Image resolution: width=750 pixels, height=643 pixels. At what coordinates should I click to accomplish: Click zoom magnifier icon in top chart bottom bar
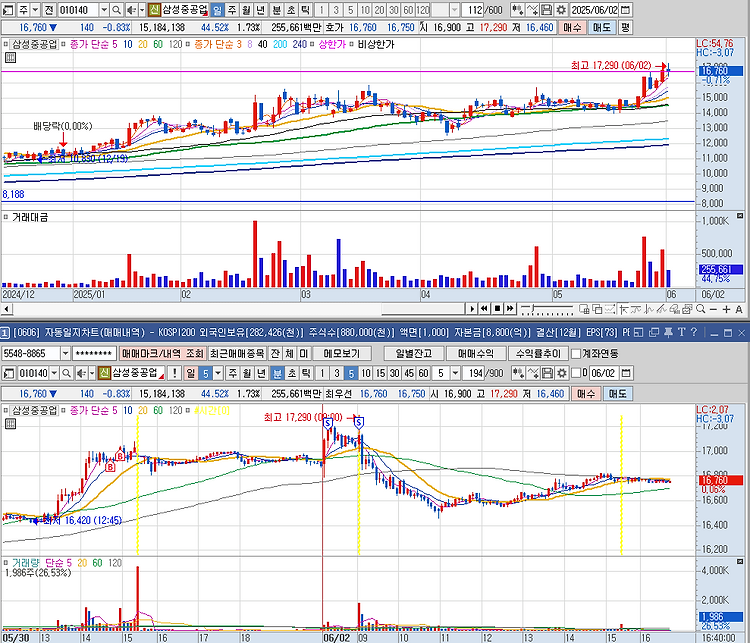pyautogui.click(x=701, y=309)
